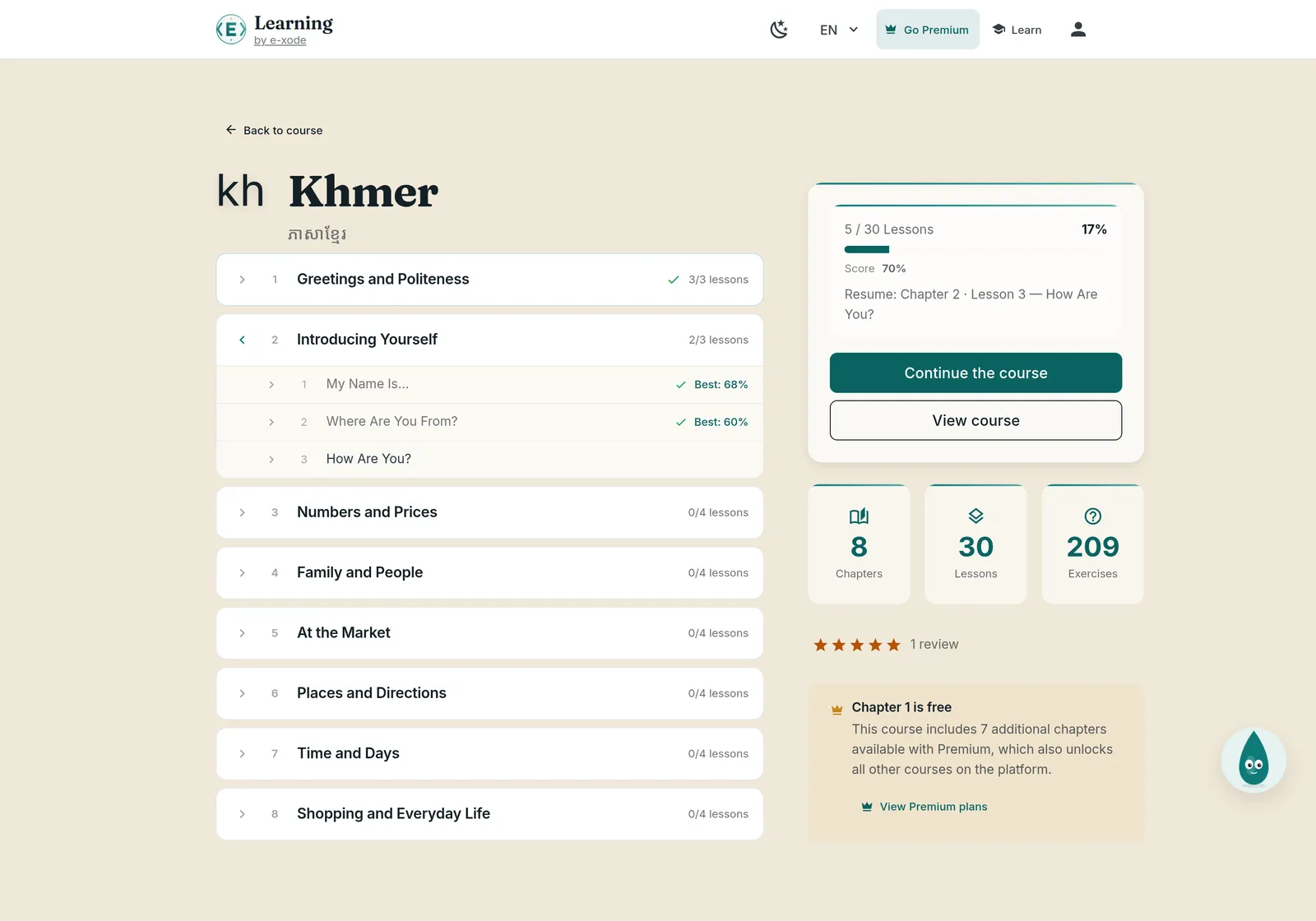1316x921 pixels.
Task: Click the five star rating
Action: pyautogui.click(x=857, y=645)
